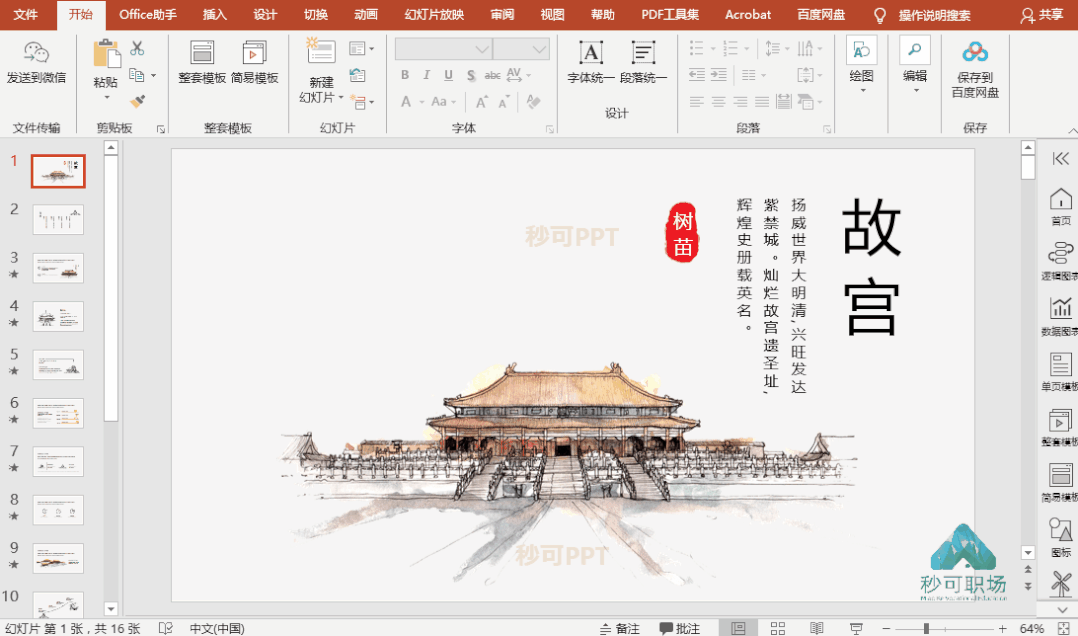This screenshot has height=636, width=1078.
Task: Click the 操作说明搜索 search box
Action: click(x=934, y=15)
